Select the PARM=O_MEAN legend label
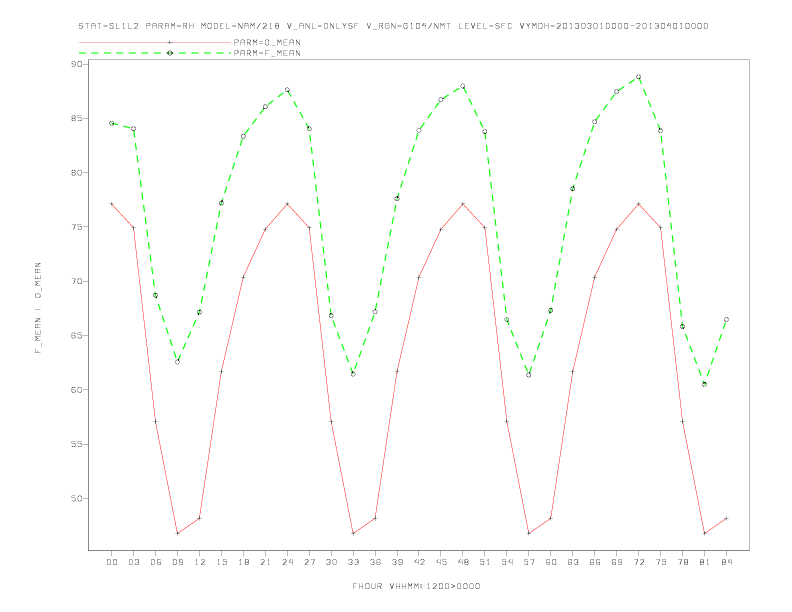 pos(267,42)
